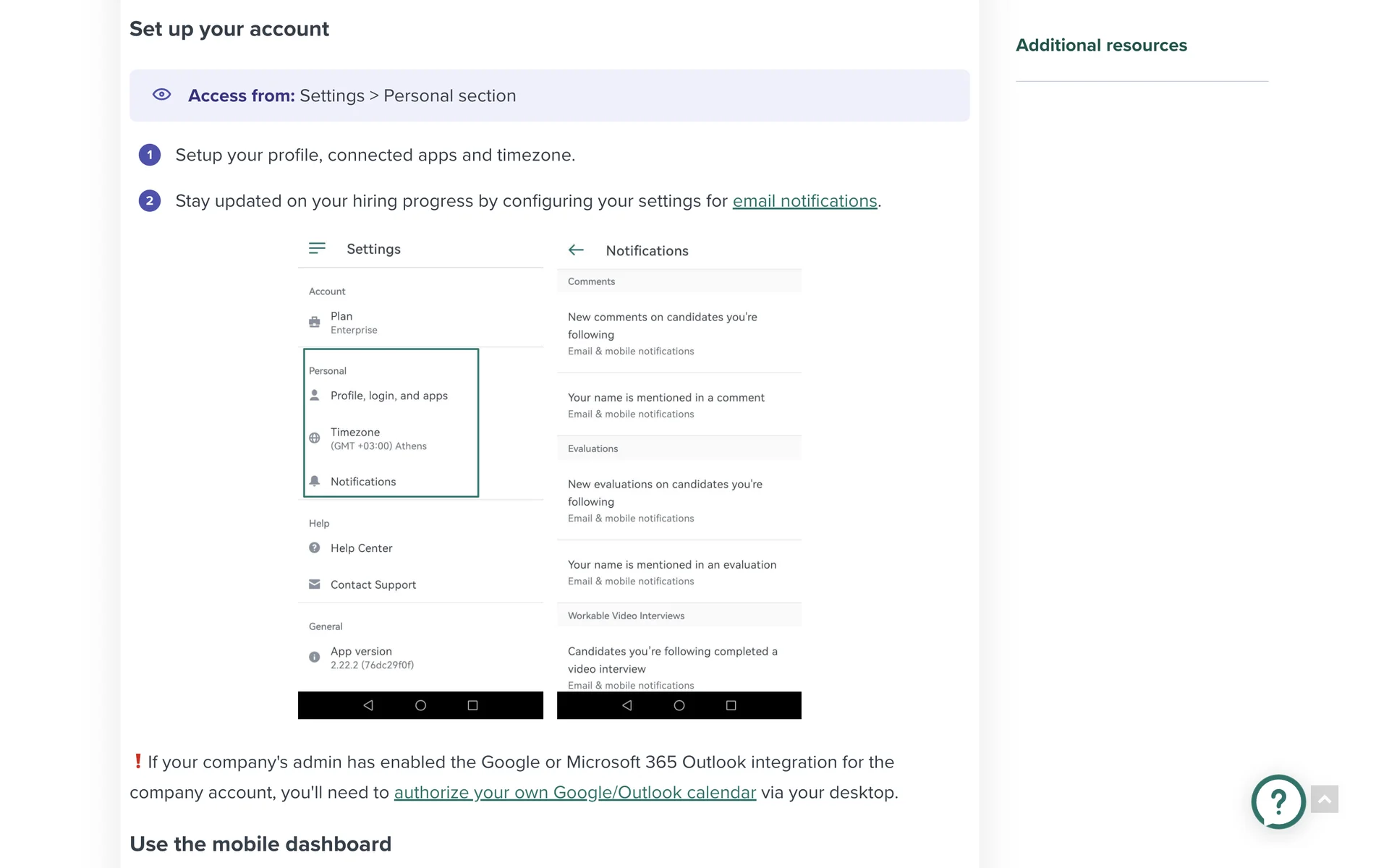Click the envelope icon beside Contact Support
1389x868 pixels.
(315, 584)
